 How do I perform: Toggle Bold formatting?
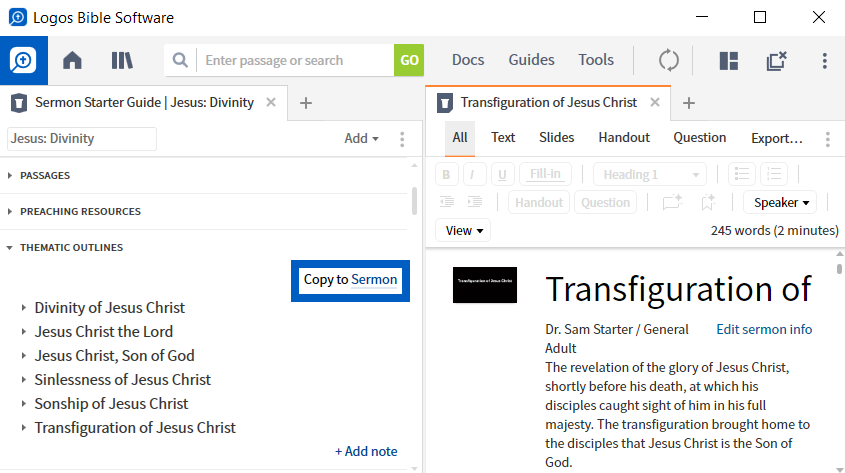click(x=446, y=174)
